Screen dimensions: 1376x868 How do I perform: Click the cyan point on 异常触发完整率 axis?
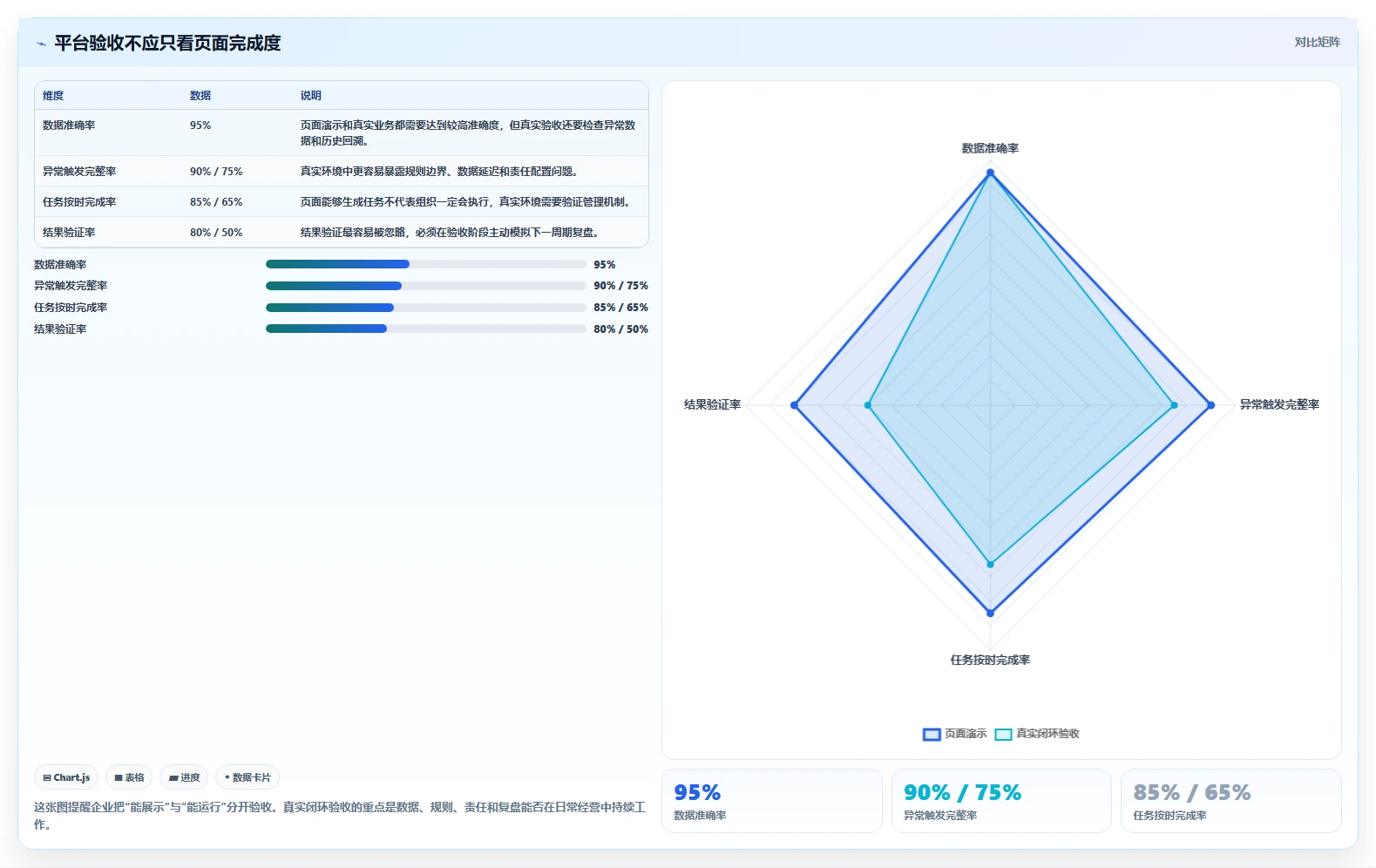coord(1174,405)
